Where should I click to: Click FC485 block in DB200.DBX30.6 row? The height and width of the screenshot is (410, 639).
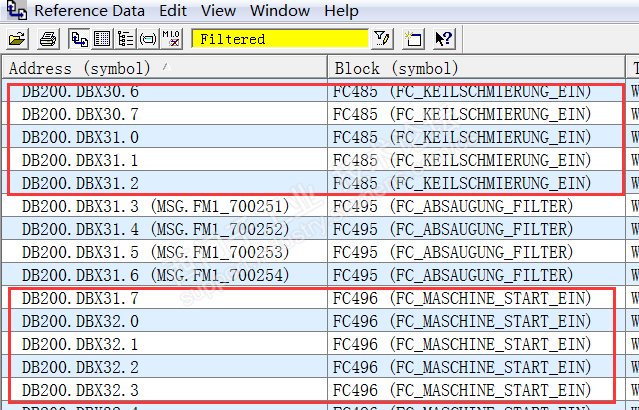tap(462, 91)
